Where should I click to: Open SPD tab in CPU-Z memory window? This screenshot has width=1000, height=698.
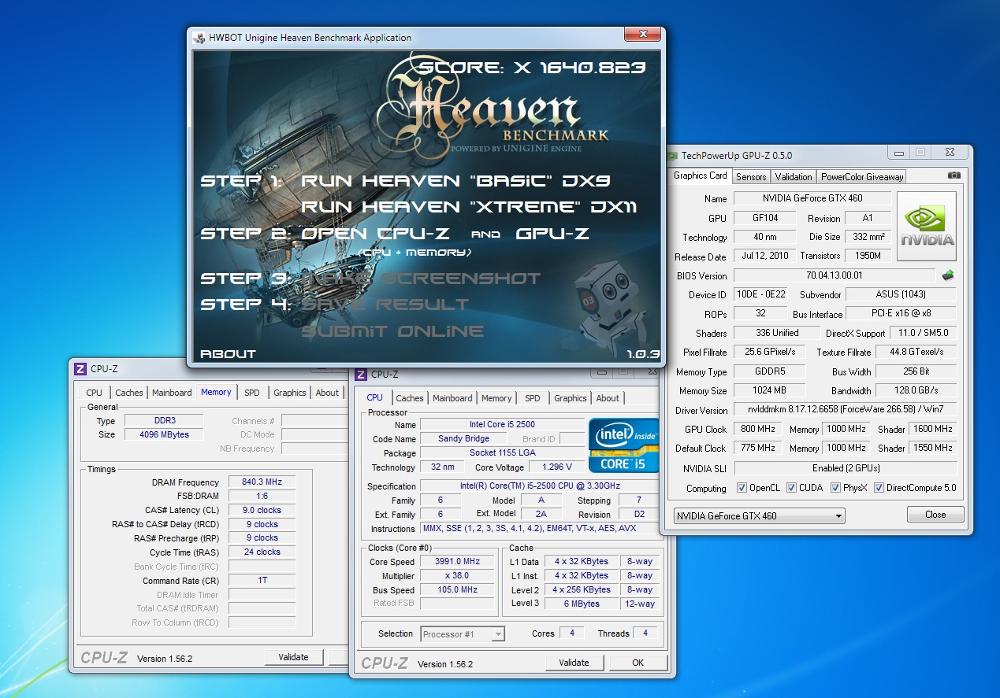coord(252,393)
